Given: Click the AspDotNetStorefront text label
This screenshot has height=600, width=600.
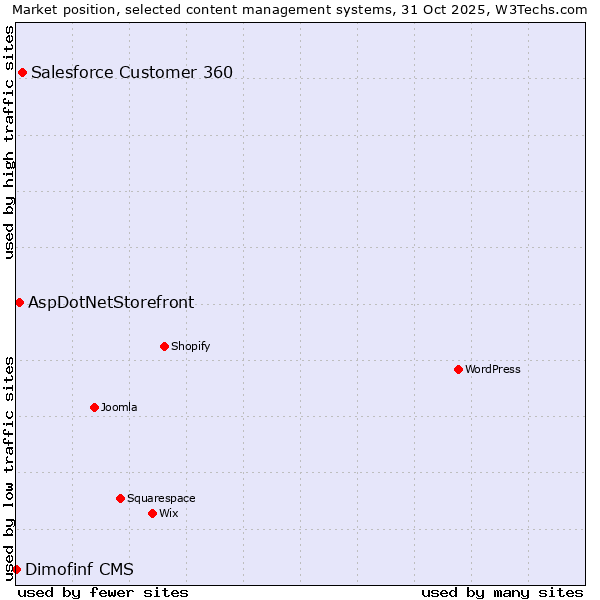Looking at the screenshot, I should click(111, 302).
